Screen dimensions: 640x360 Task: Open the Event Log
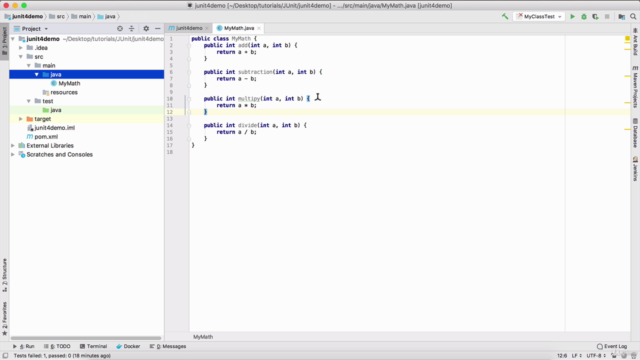612,347
